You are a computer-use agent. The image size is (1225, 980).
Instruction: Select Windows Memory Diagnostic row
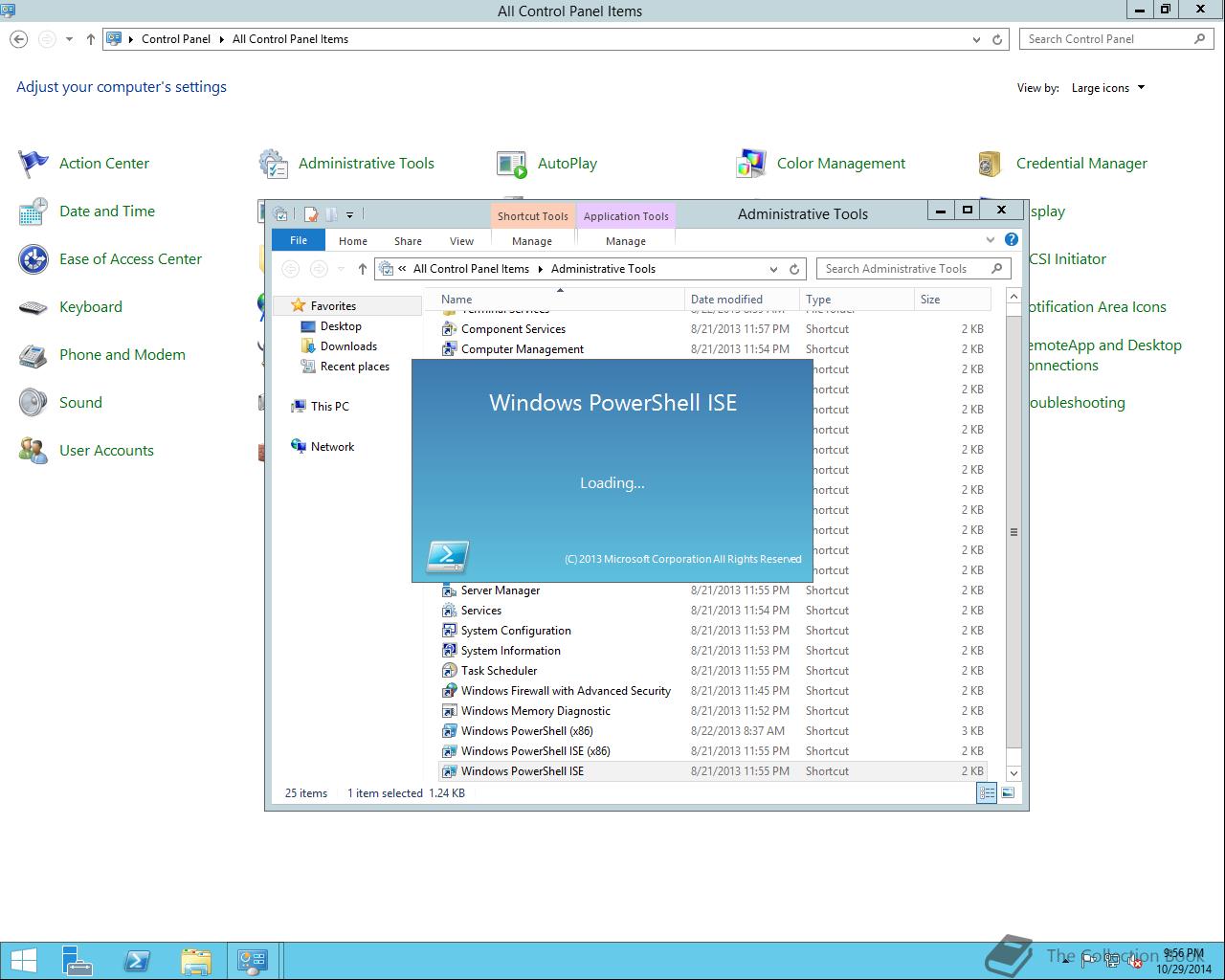coord(713,711)
